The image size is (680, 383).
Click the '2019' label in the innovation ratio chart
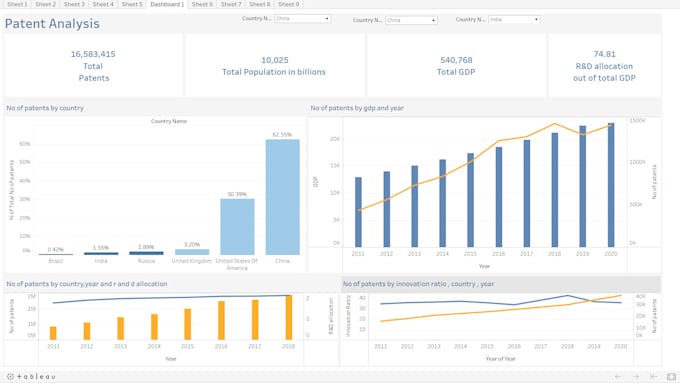click(x=594, y=346)
